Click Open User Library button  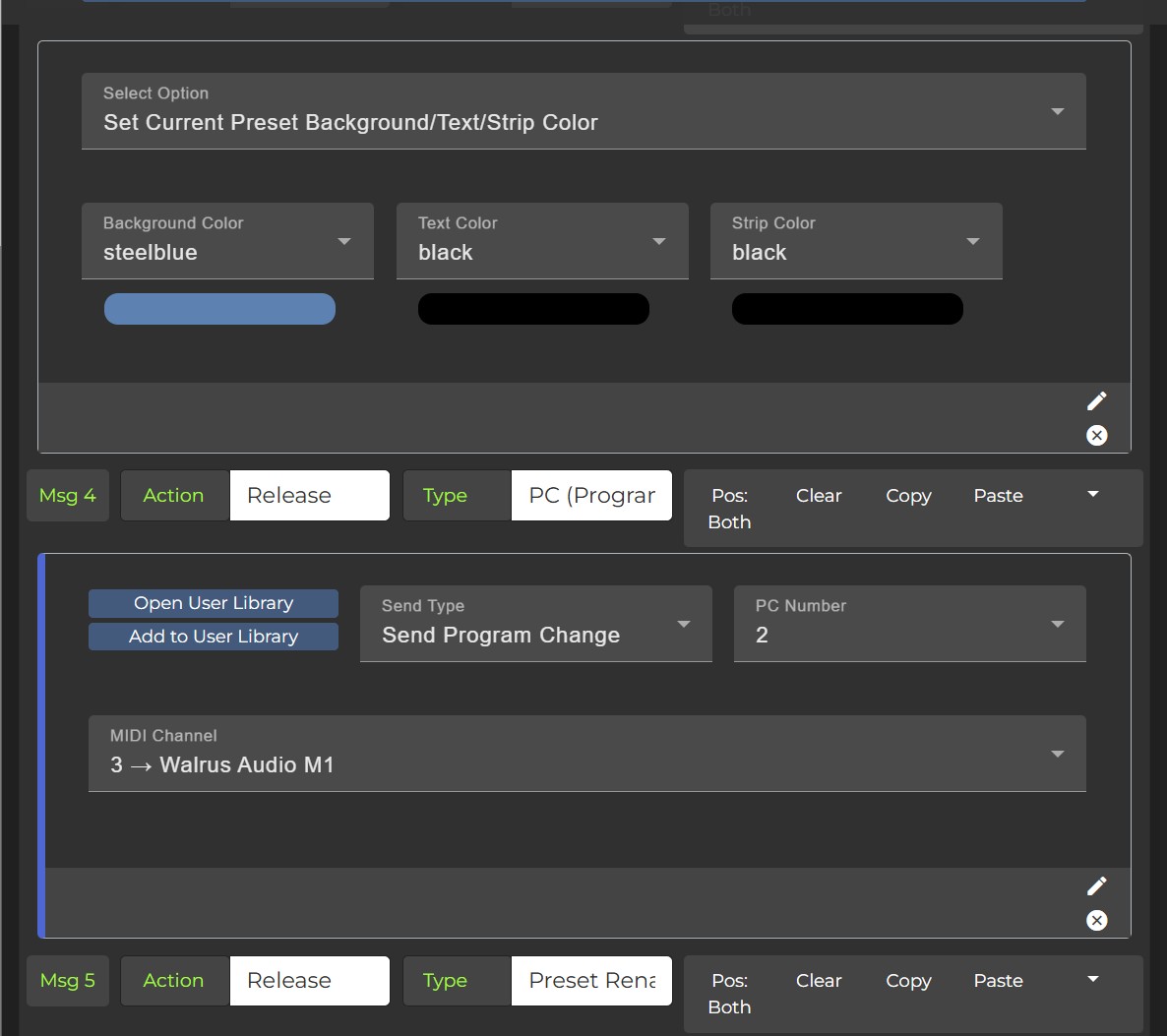pos(213,603)
